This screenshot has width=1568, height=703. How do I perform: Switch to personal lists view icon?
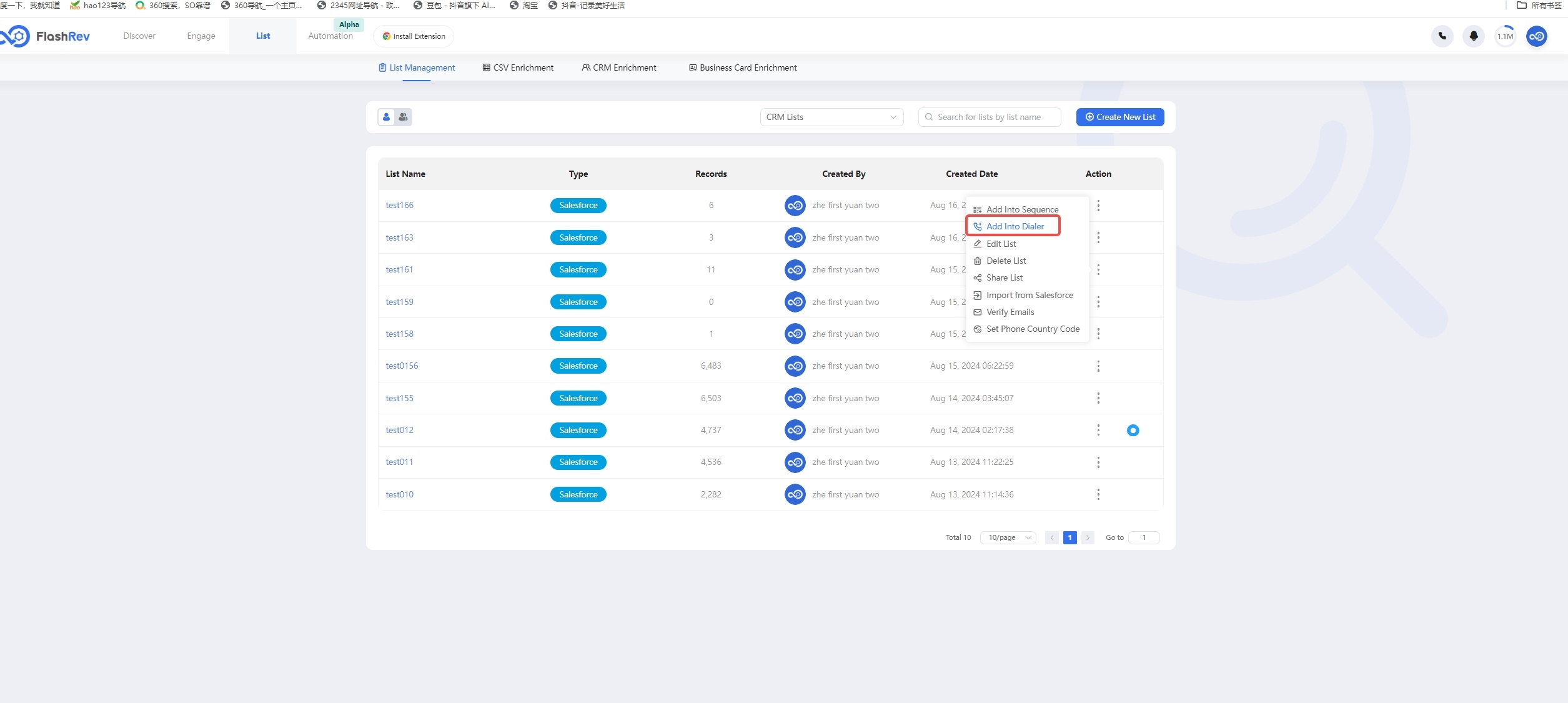(386, 117)
